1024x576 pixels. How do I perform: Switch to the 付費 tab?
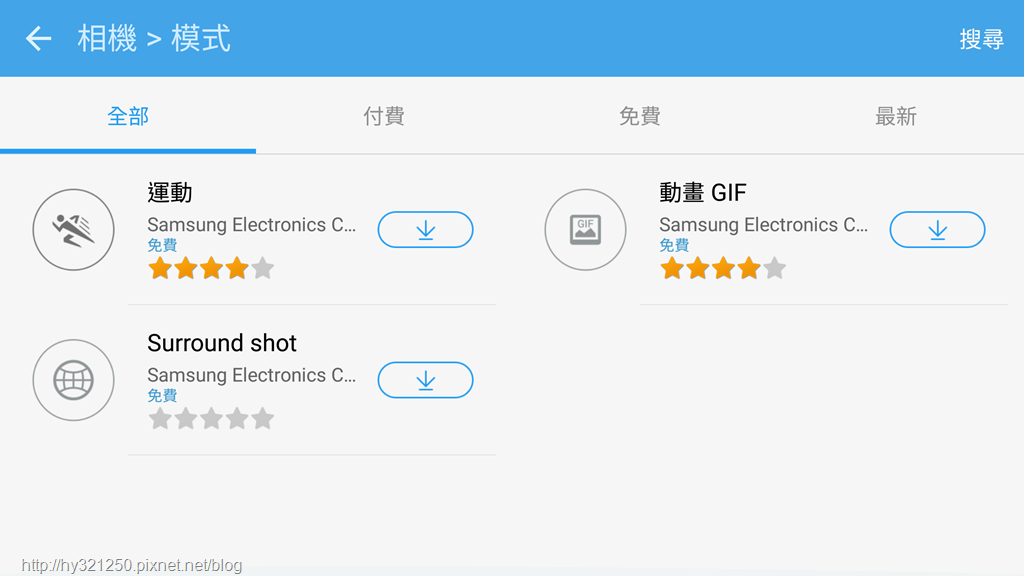[x=384, y=116]
